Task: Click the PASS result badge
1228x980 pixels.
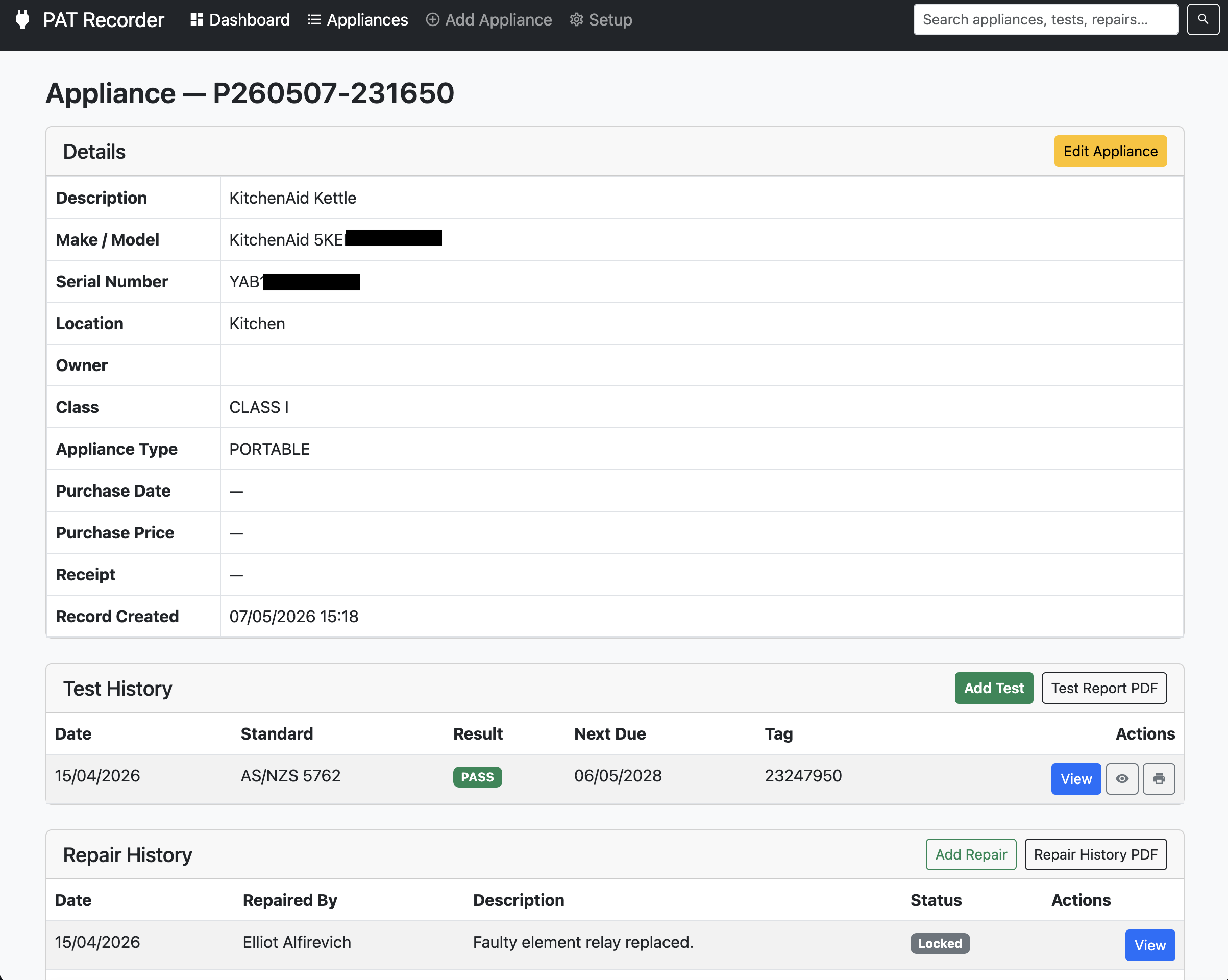Action: [477, 776]
